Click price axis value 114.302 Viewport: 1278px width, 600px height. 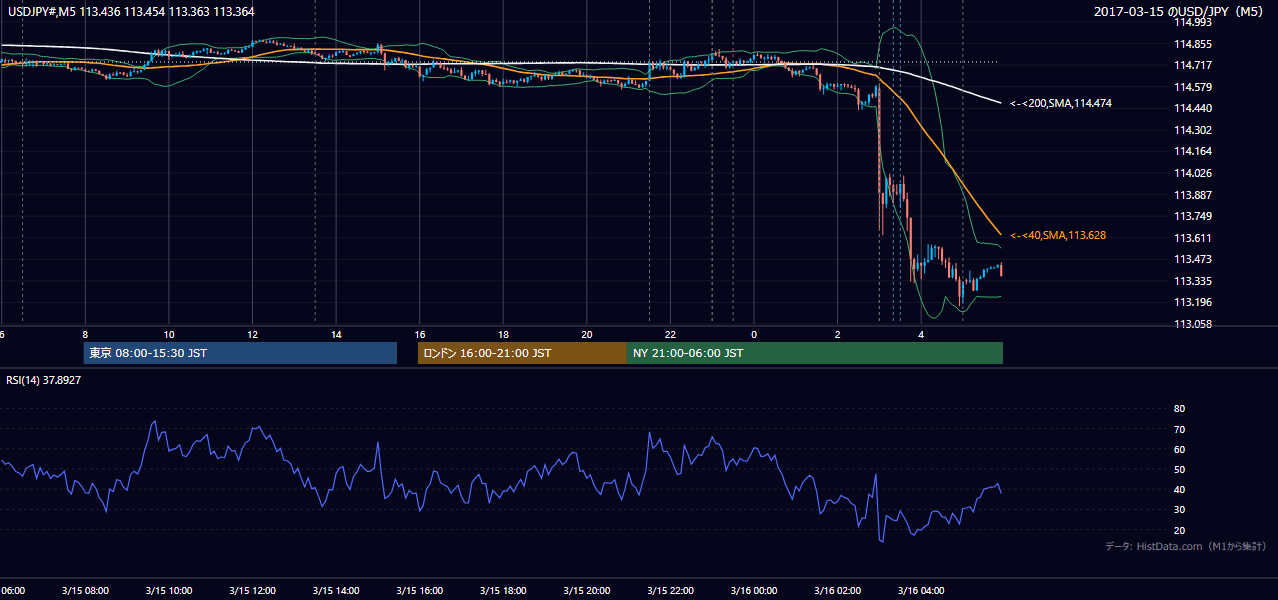click(x=1193, y=130)
